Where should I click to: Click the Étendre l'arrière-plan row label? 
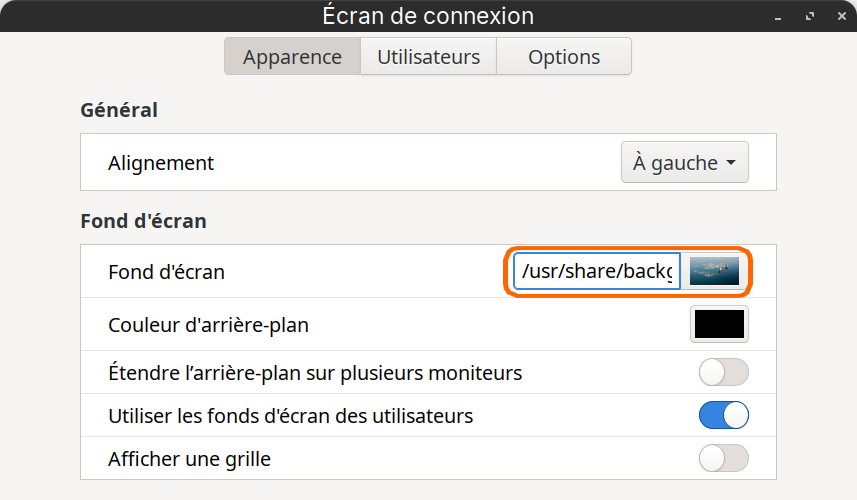[x=315, y=373]
